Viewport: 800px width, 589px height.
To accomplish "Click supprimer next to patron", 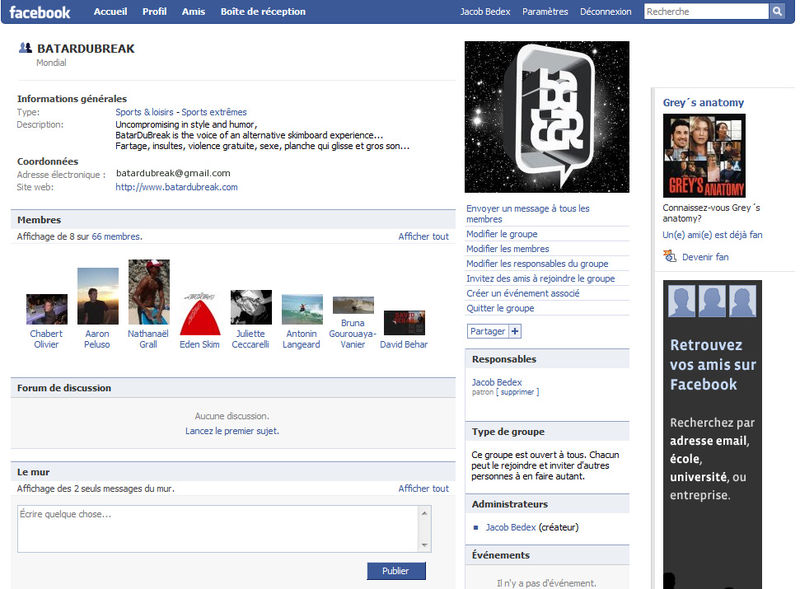I will pyautogui.click(x=517, y=392).
